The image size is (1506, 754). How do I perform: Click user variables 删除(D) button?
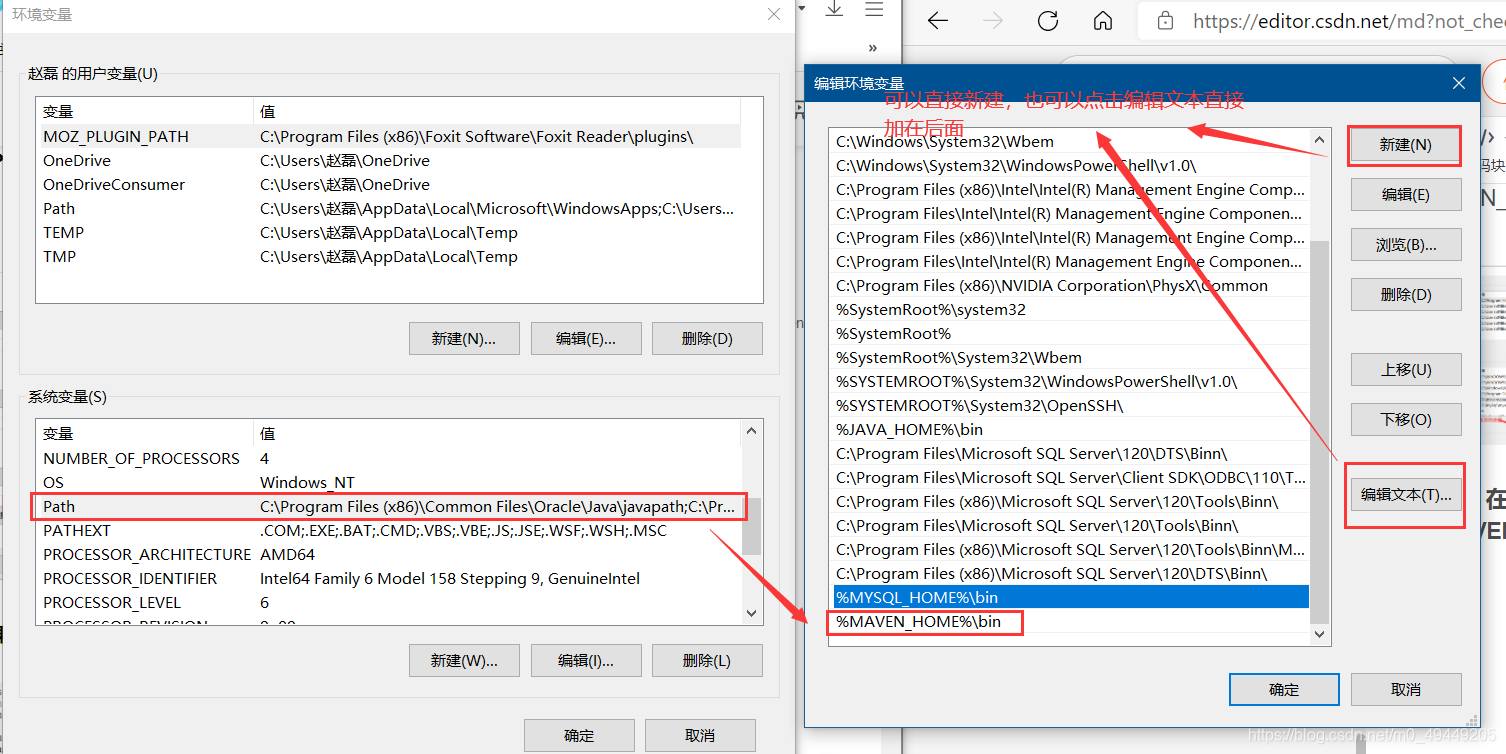tap(707, 339)
